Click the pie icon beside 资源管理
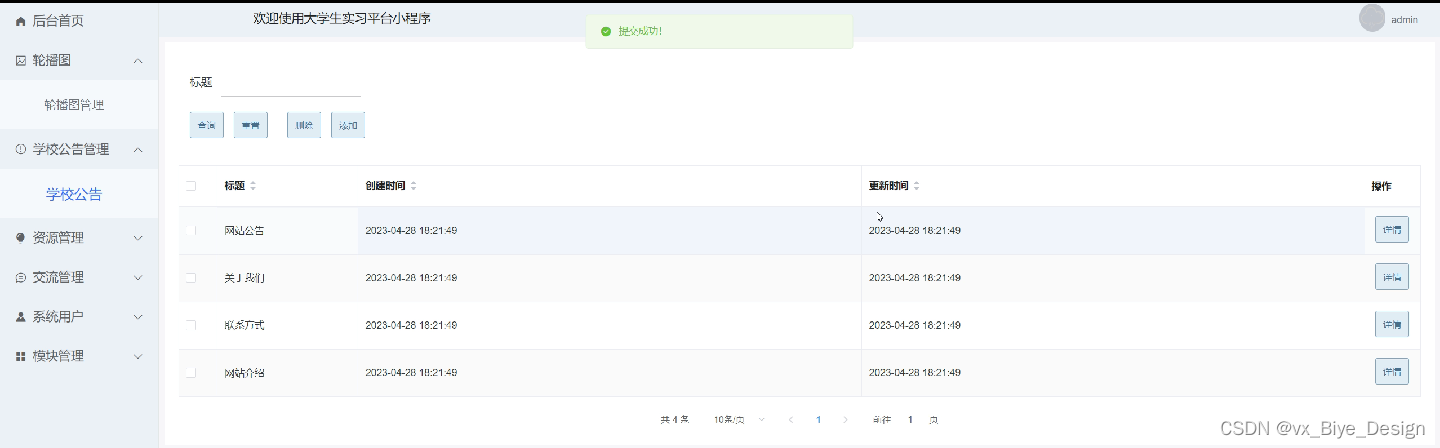Viewport: 1440px width, 448px height. click(x=21, y=238)
